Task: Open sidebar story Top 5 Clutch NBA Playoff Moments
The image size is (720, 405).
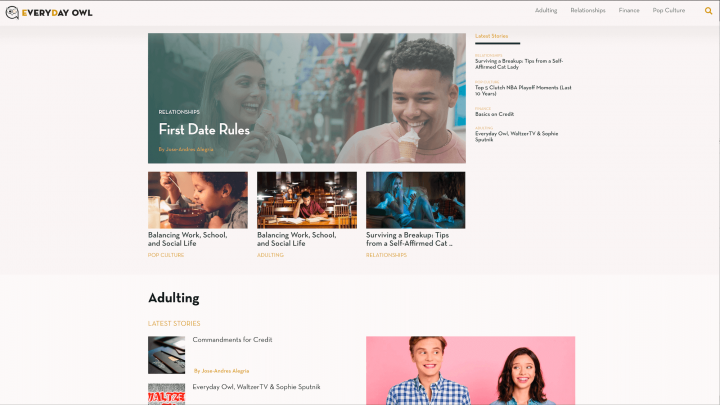Action: 523,90
